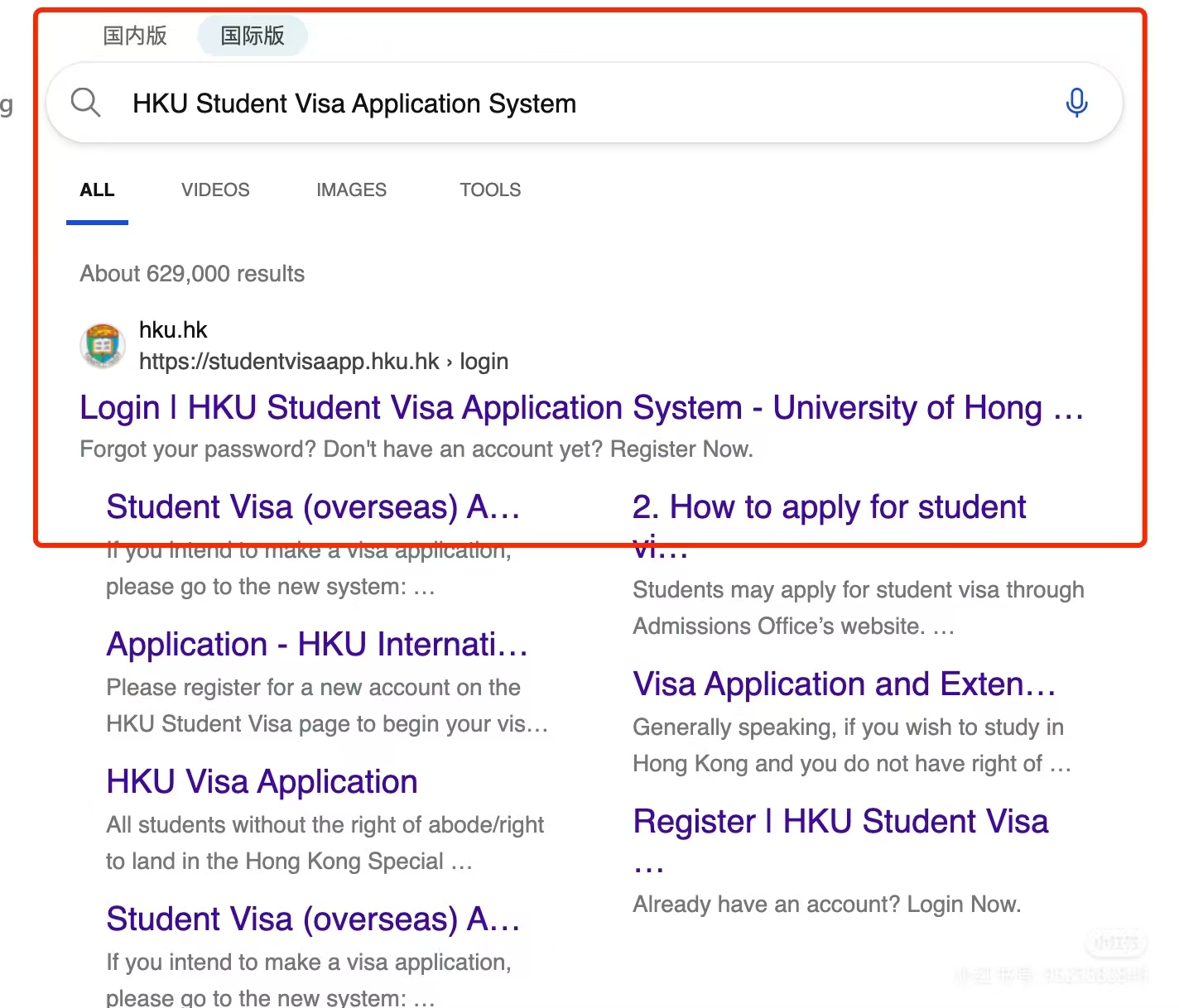Screen dimensions: 1179x1008
Task: Click the studentvisaapp.hku.hk URL
Action: point(324,362)
